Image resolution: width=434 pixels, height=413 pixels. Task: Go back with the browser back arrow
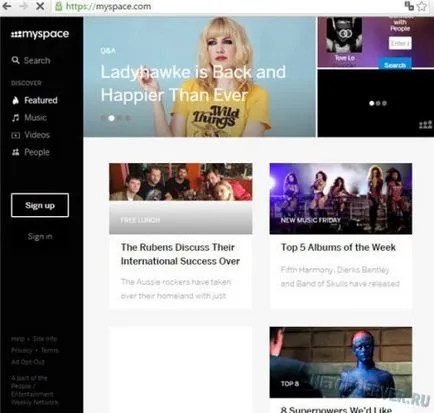(7, 6)
